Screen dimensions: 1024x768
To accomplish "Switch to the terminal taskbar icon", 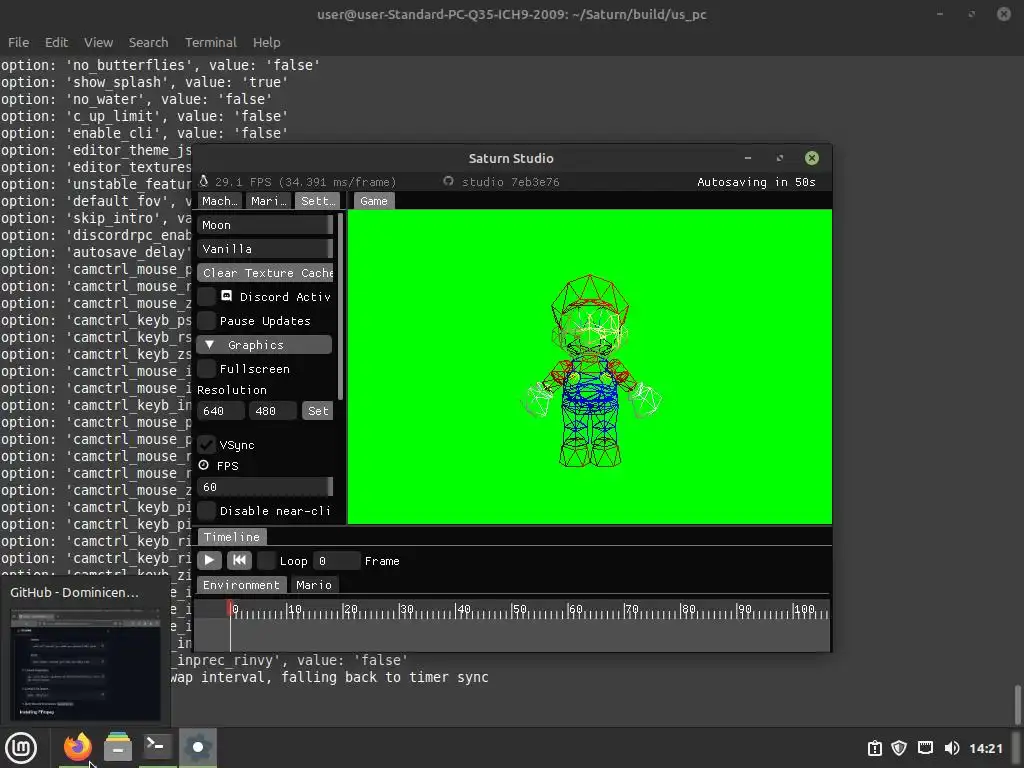I will click(157, 747).
